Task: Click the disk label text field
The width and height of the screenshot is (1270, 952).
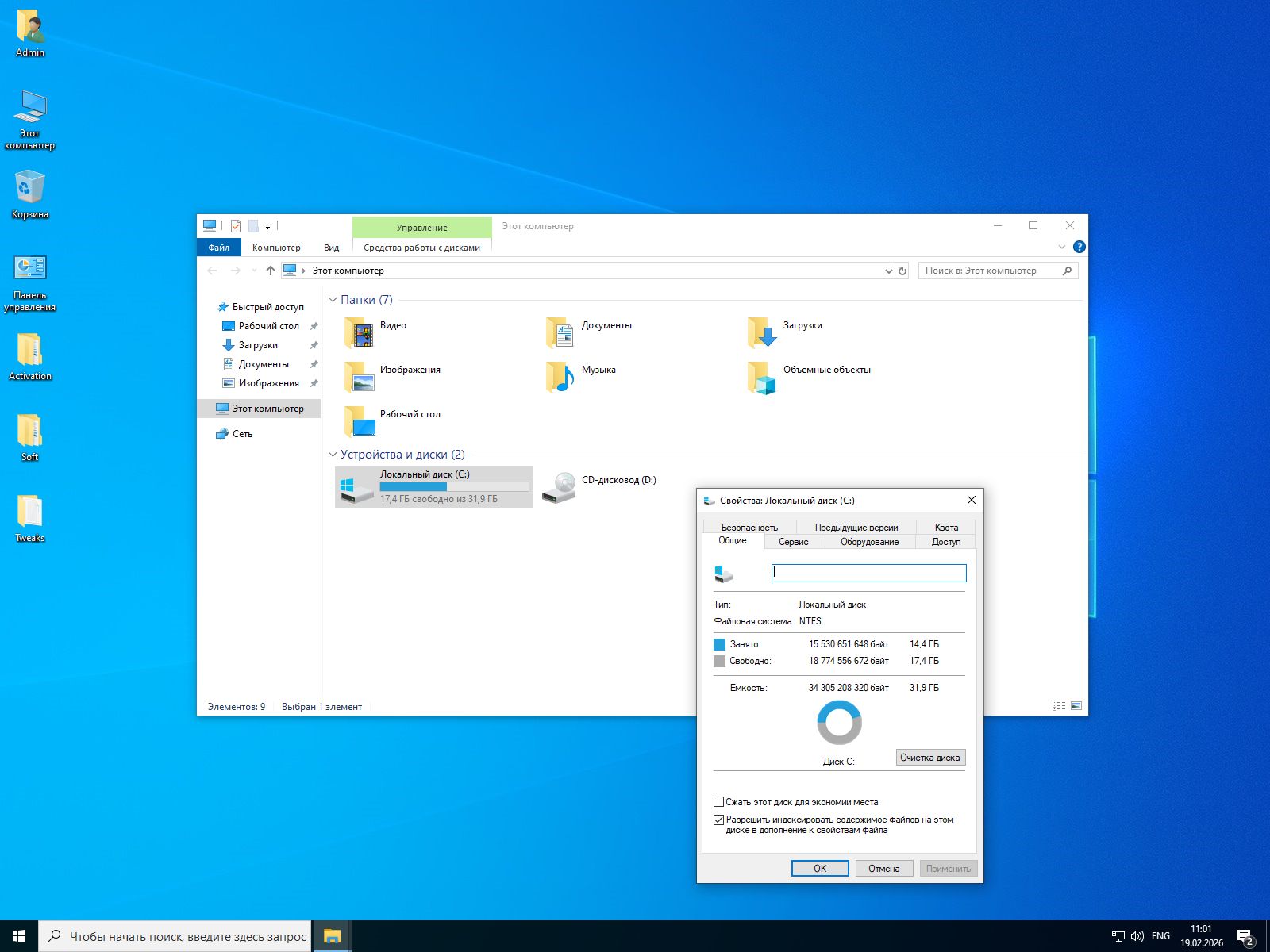Action: 868,573
